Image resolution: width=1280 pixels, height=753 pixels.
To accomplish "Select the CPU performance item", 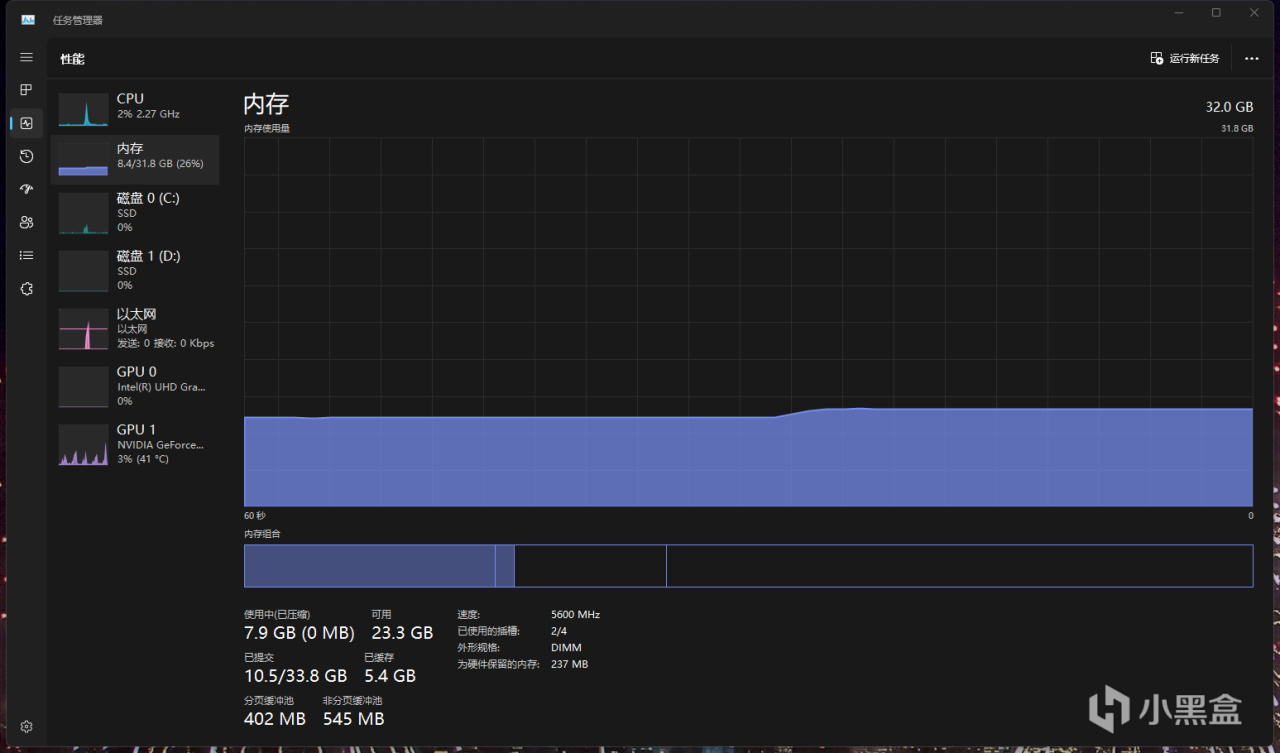I will (135, 107).
